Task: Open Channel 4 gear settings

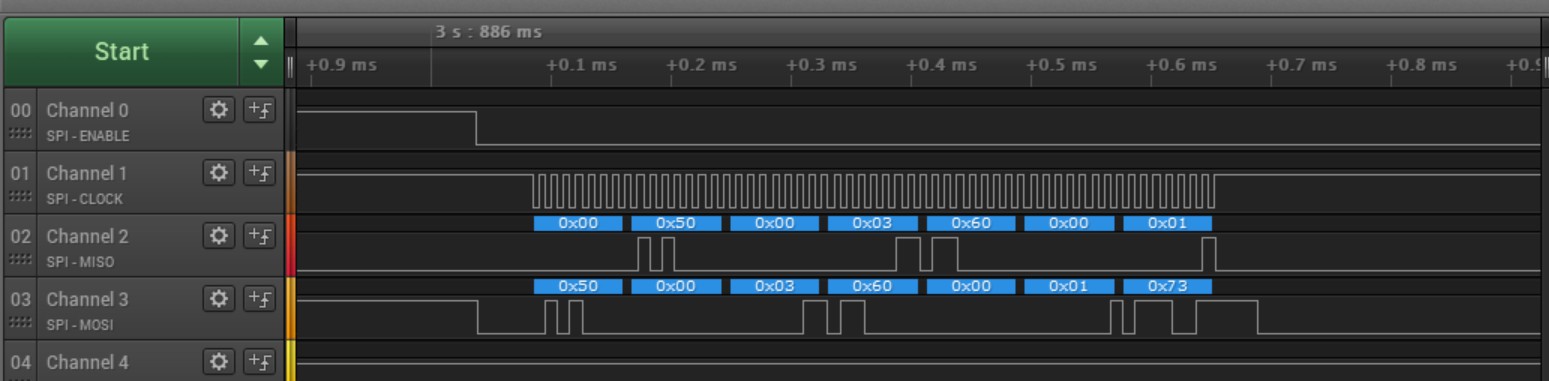Action: [x=219, y=362]
